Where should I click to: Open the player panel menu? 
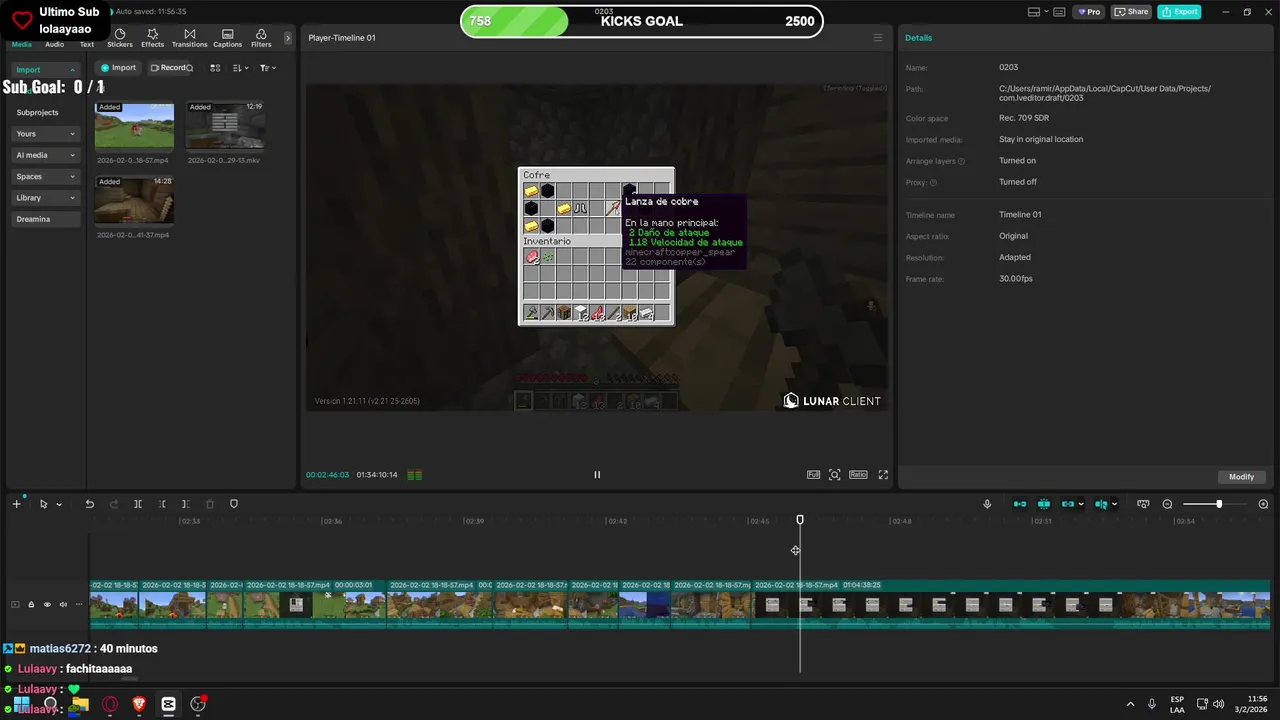tap(878, 38)
